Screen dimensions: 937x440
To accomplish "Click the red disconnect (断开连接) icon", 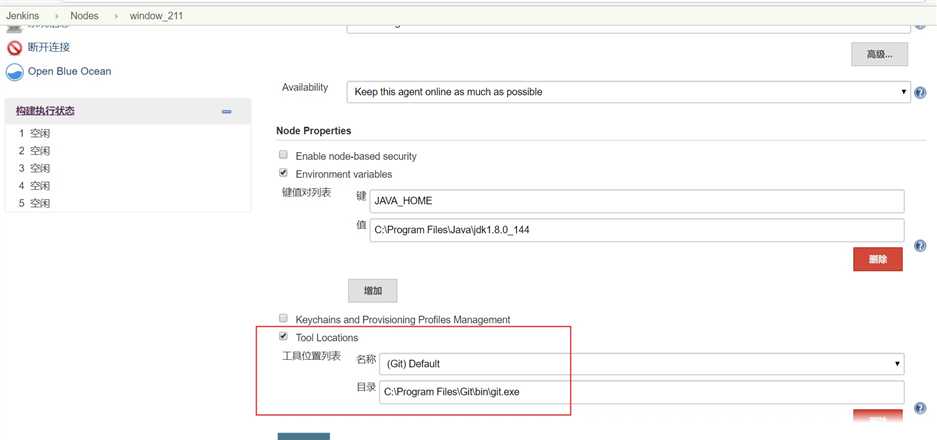I will (14, 48).
